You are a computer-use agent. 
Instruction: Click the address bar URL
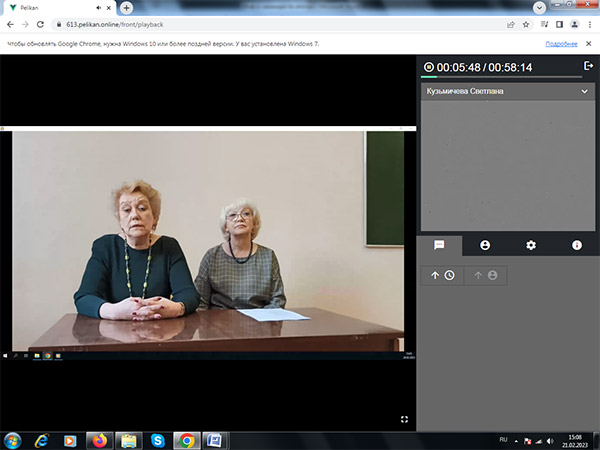coord(115,24)
